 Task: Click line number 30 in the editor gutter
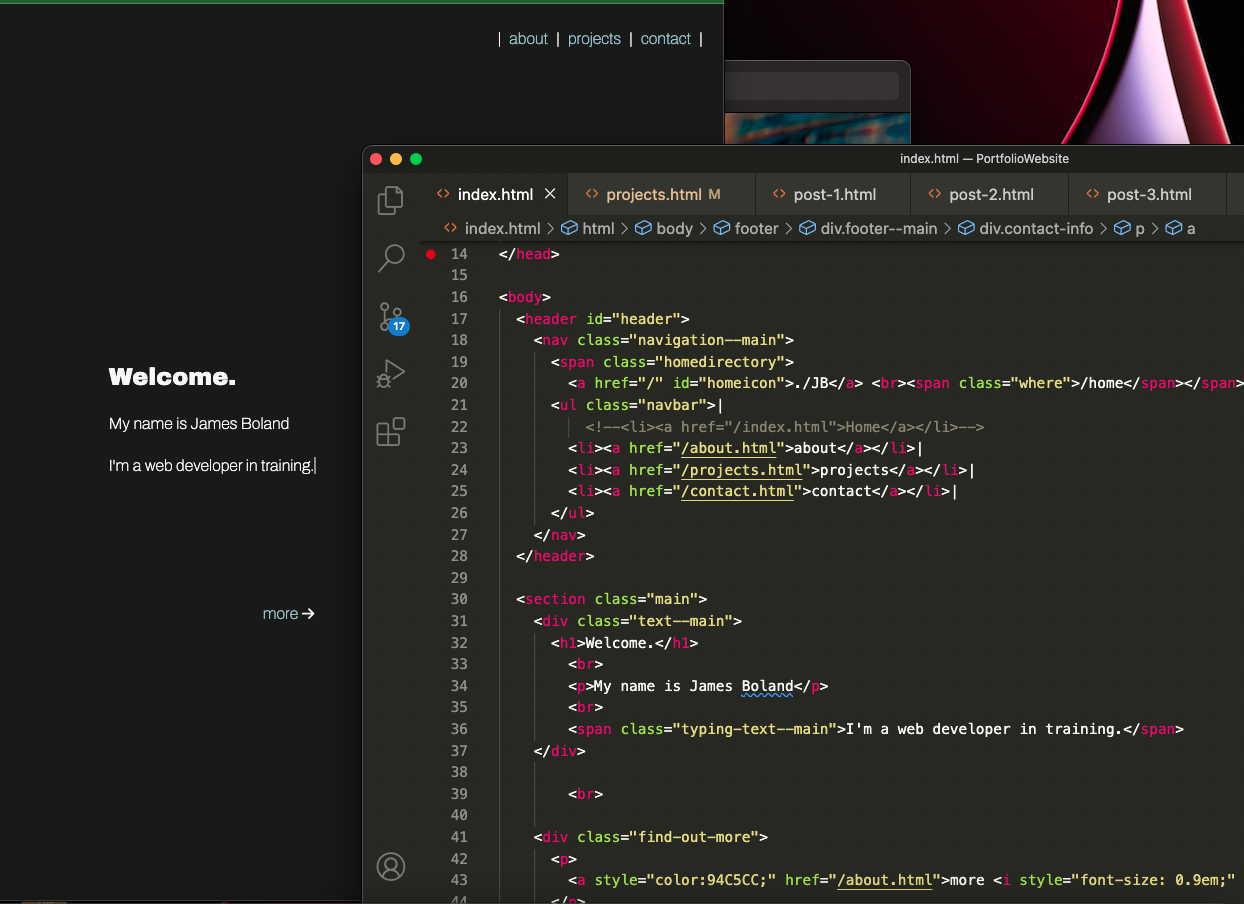pos(459,598)
